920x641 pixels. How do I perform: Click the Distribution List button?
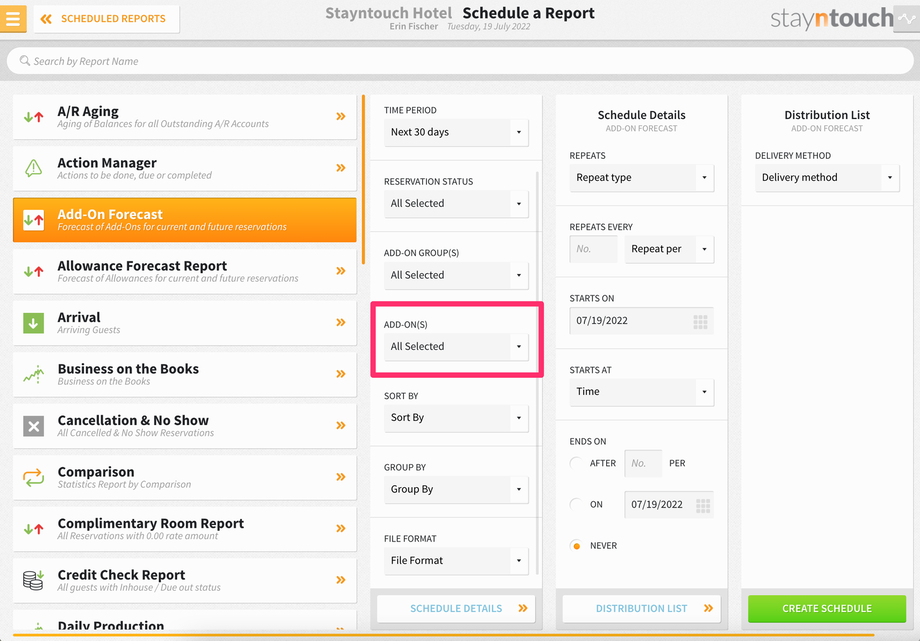641,609
